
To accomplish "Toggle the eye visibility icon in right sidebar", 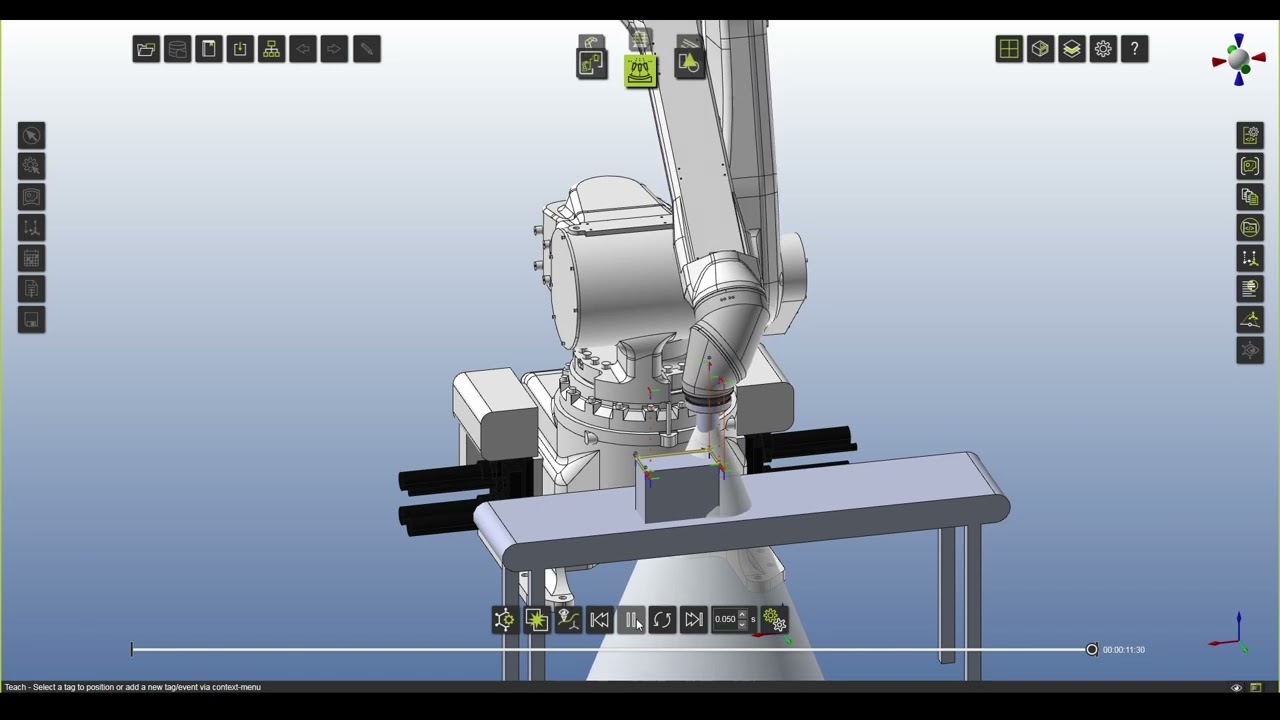I will [x=1250, y=350].
